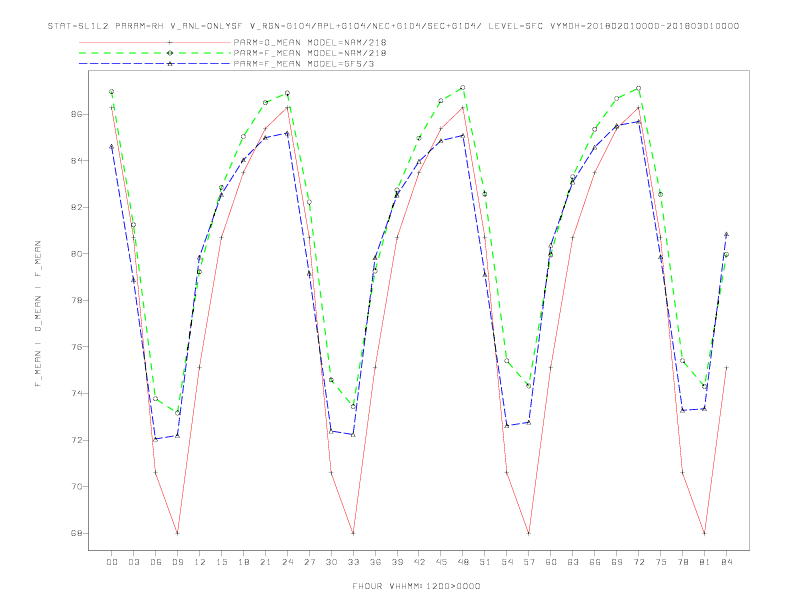Click red plus marker at hour 33 minimum
The width and height of the screenshot is (792, 612).
pyautogui.click(x=353, y=533)
